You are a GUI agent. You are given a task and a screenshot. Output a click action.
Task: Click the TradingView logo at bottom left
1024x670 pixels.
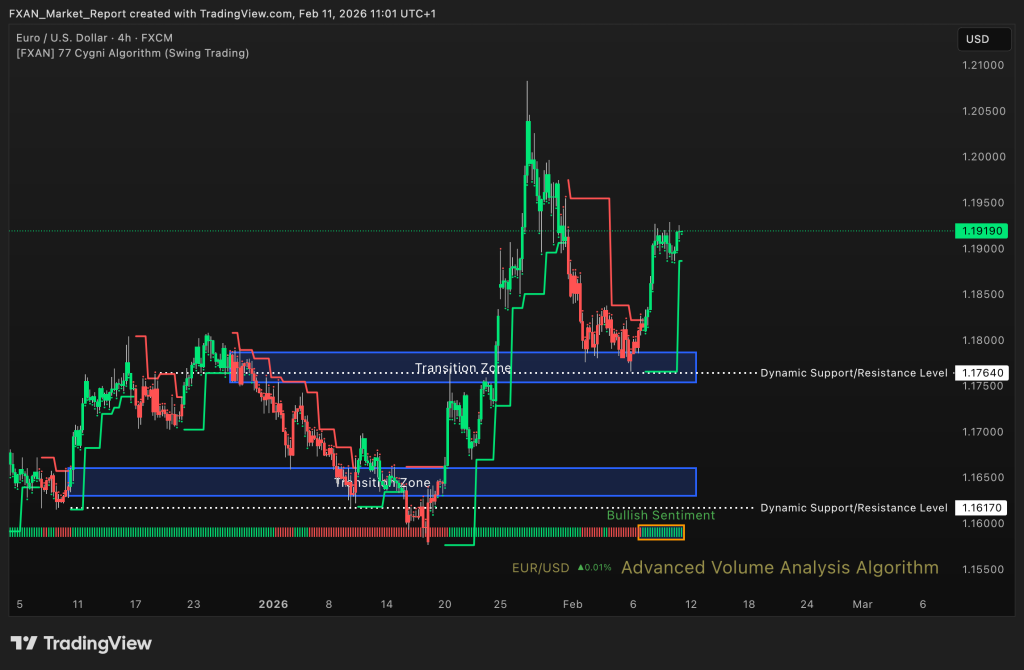[x=81, y=643]
